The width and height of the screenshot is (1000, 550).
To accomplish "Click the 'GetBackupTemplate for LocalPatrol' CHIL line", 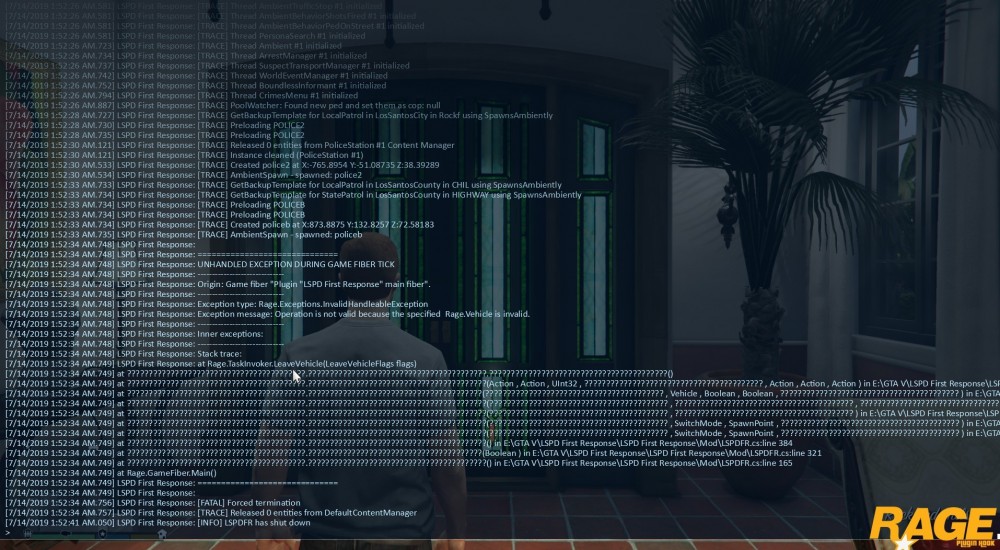I will [283, 184].
